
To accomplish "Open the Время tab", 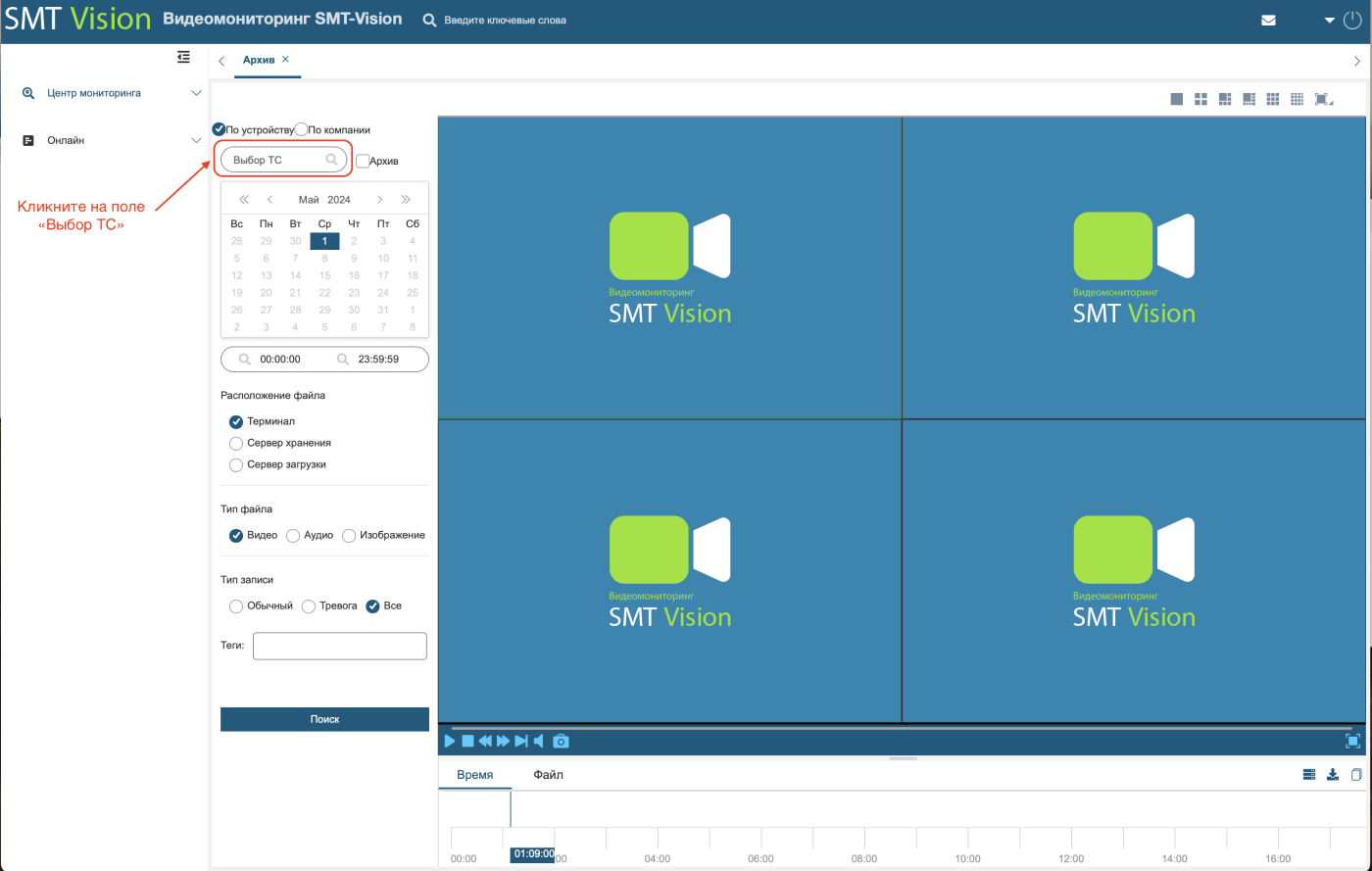I will 475,775.
